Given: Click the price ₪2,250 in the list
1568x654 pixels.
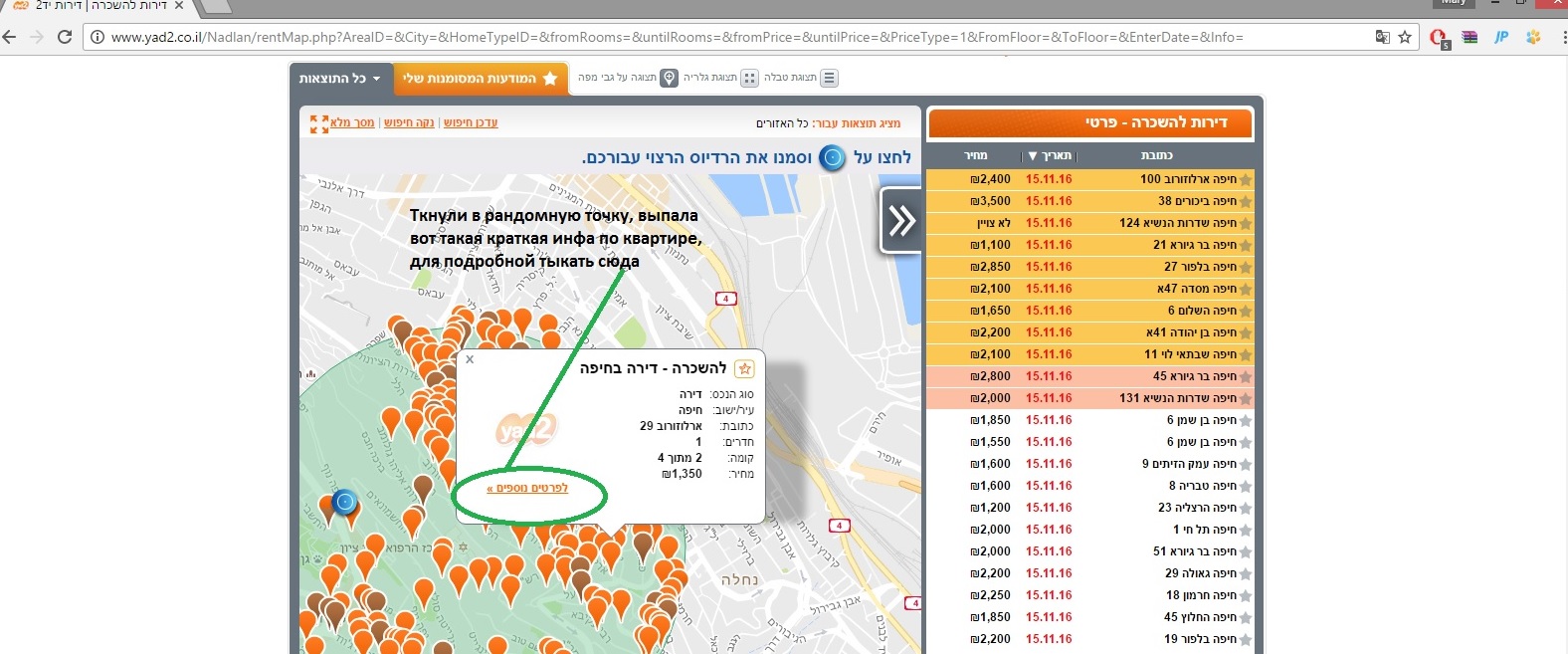Looking at the screenshot, I should coord(990,595).
